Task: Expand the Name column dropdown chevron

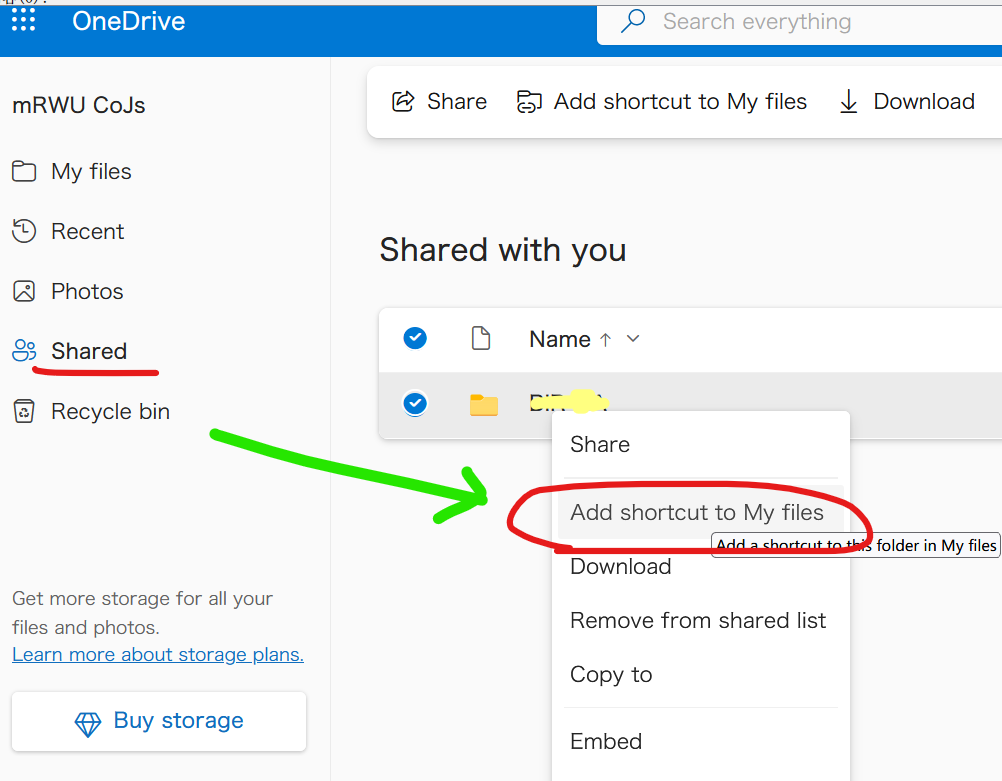Action: pyautogui.click(x=633, y=339)
